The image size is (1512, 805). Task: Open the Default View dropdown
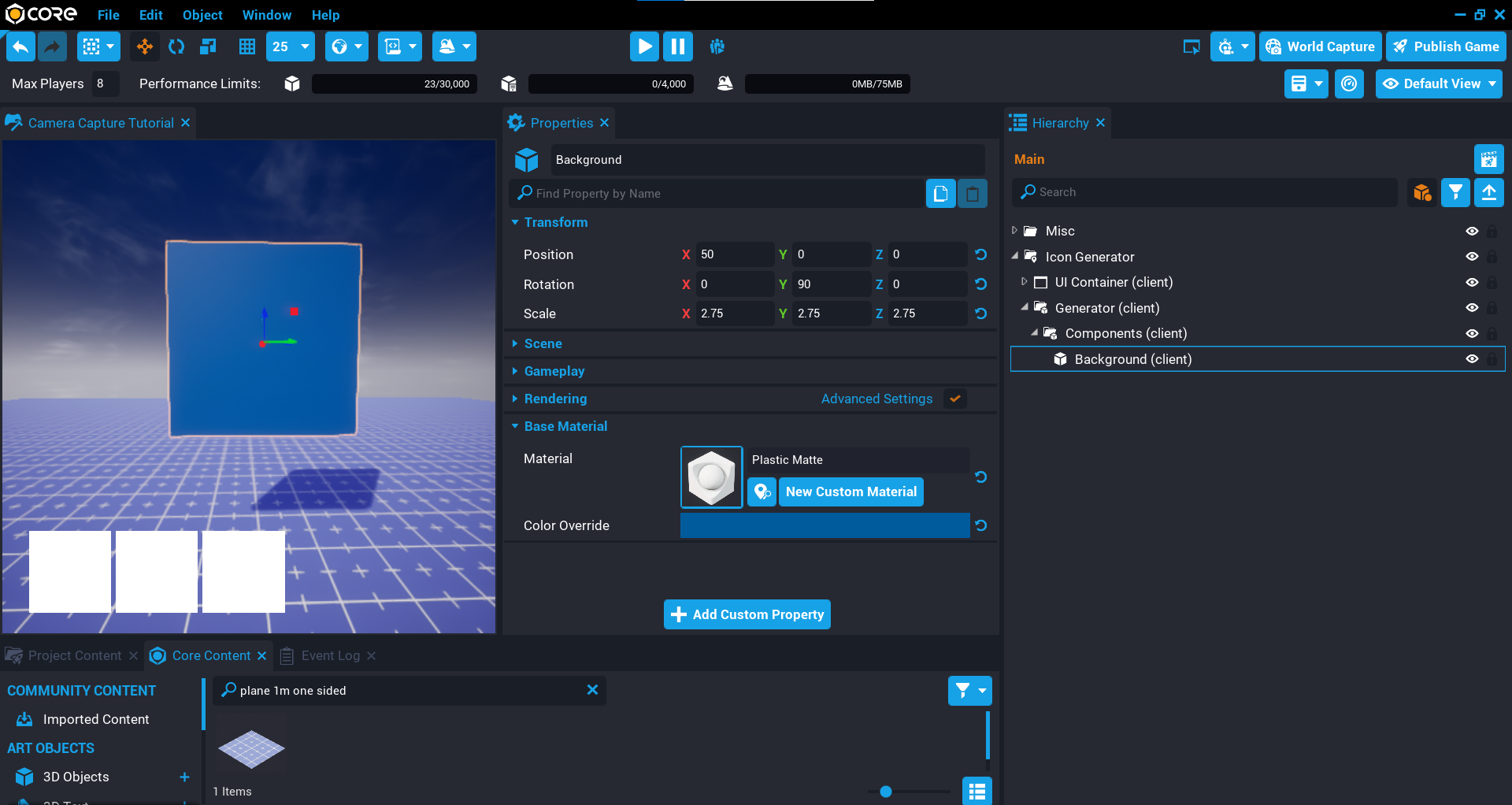pos(1439,83)
